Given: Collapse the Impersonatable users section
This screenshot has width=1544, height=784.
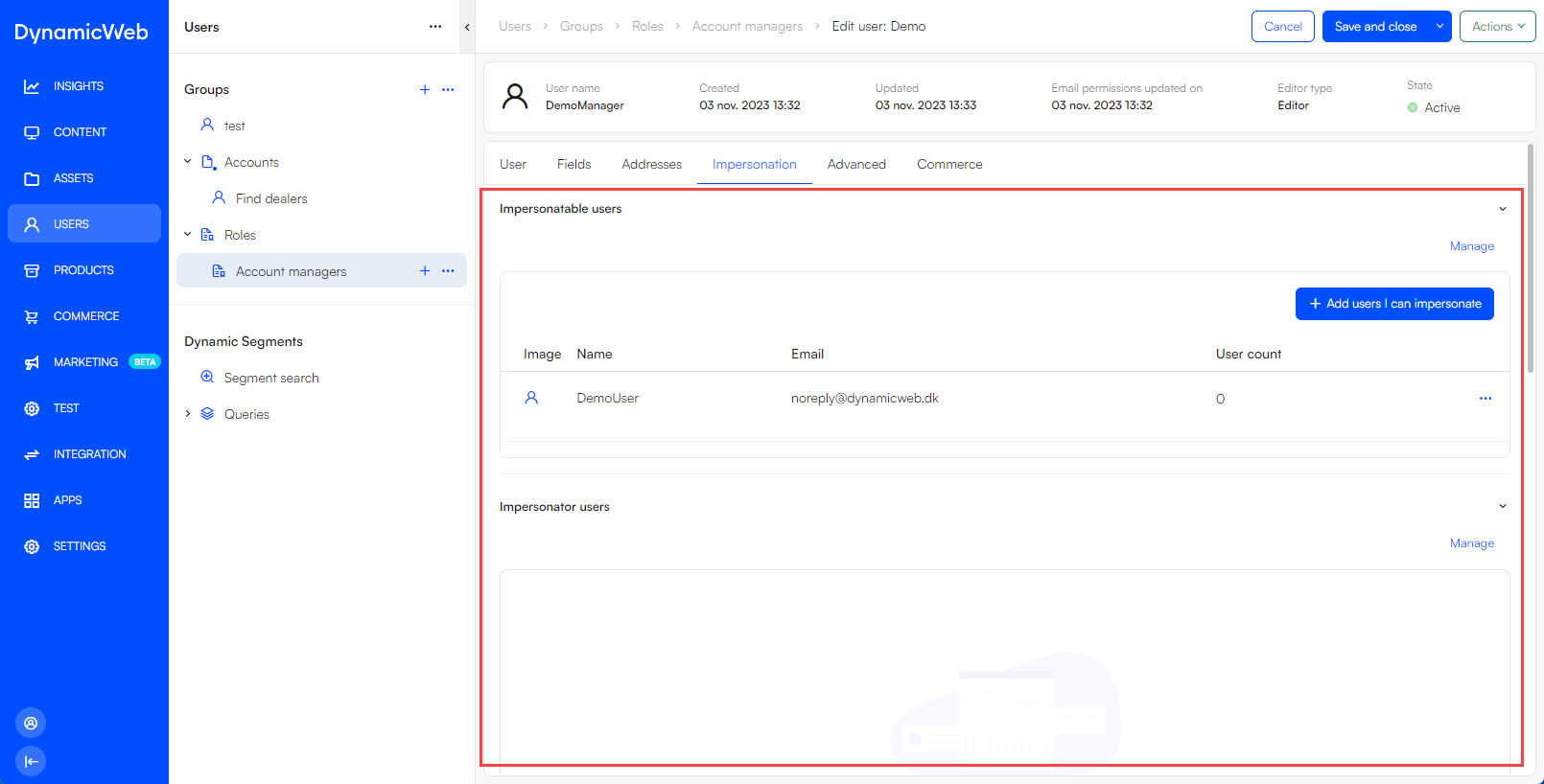Looking at the screenshot, I should point(1503,209).
